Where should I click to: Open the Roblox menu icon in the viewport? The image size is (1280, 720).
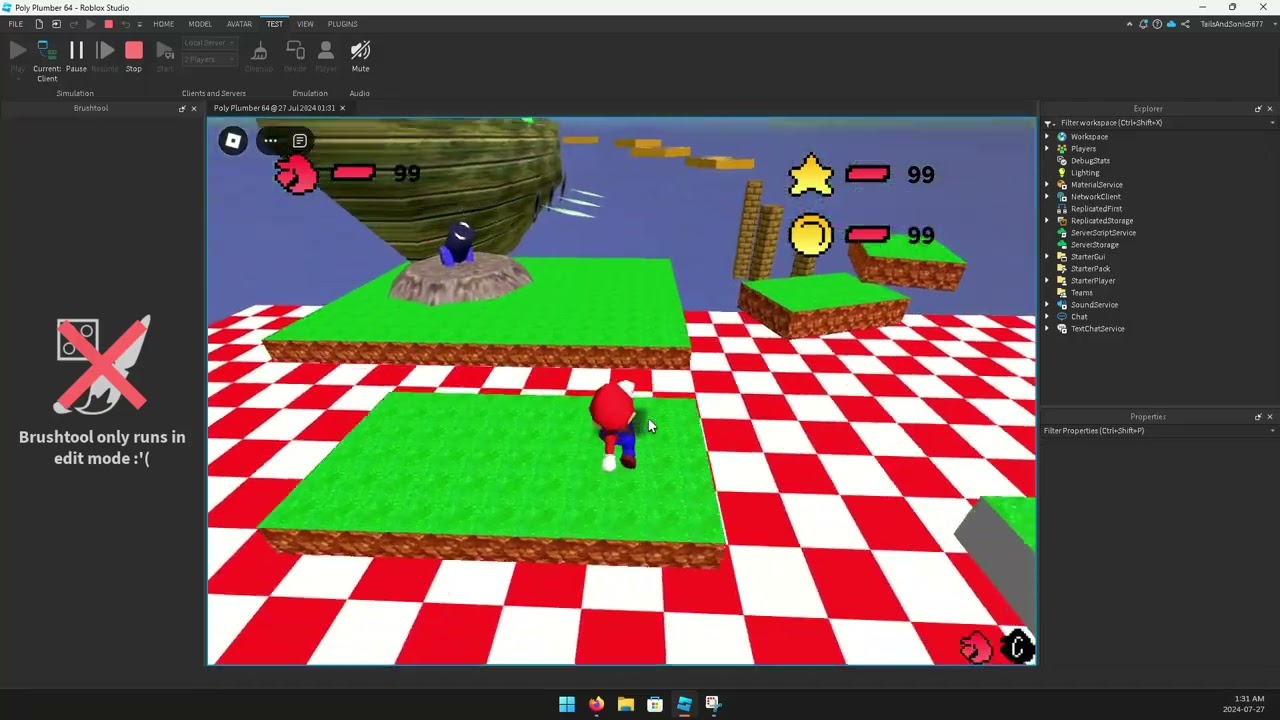click(x=233, y=141)
